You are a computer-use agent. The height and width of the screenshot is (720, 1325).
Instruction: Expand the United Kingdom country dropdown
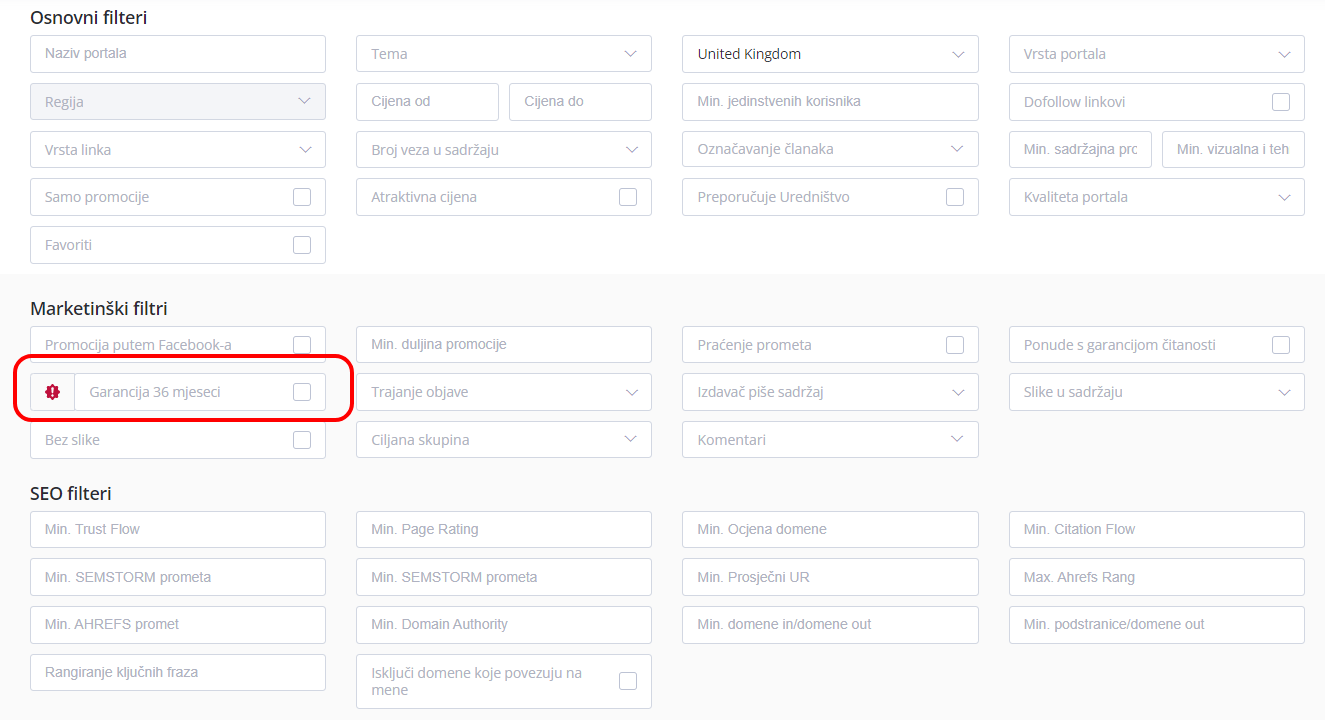coord(830,54)
